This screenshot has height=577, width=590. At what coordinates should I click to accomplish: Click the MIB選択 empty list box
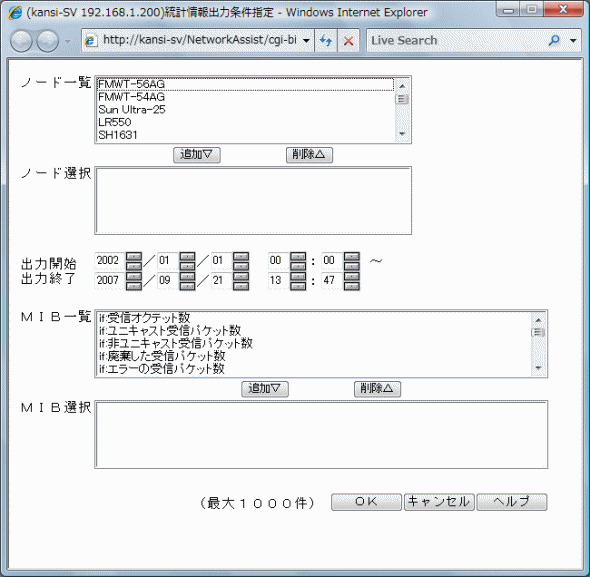tap(321, 435)
